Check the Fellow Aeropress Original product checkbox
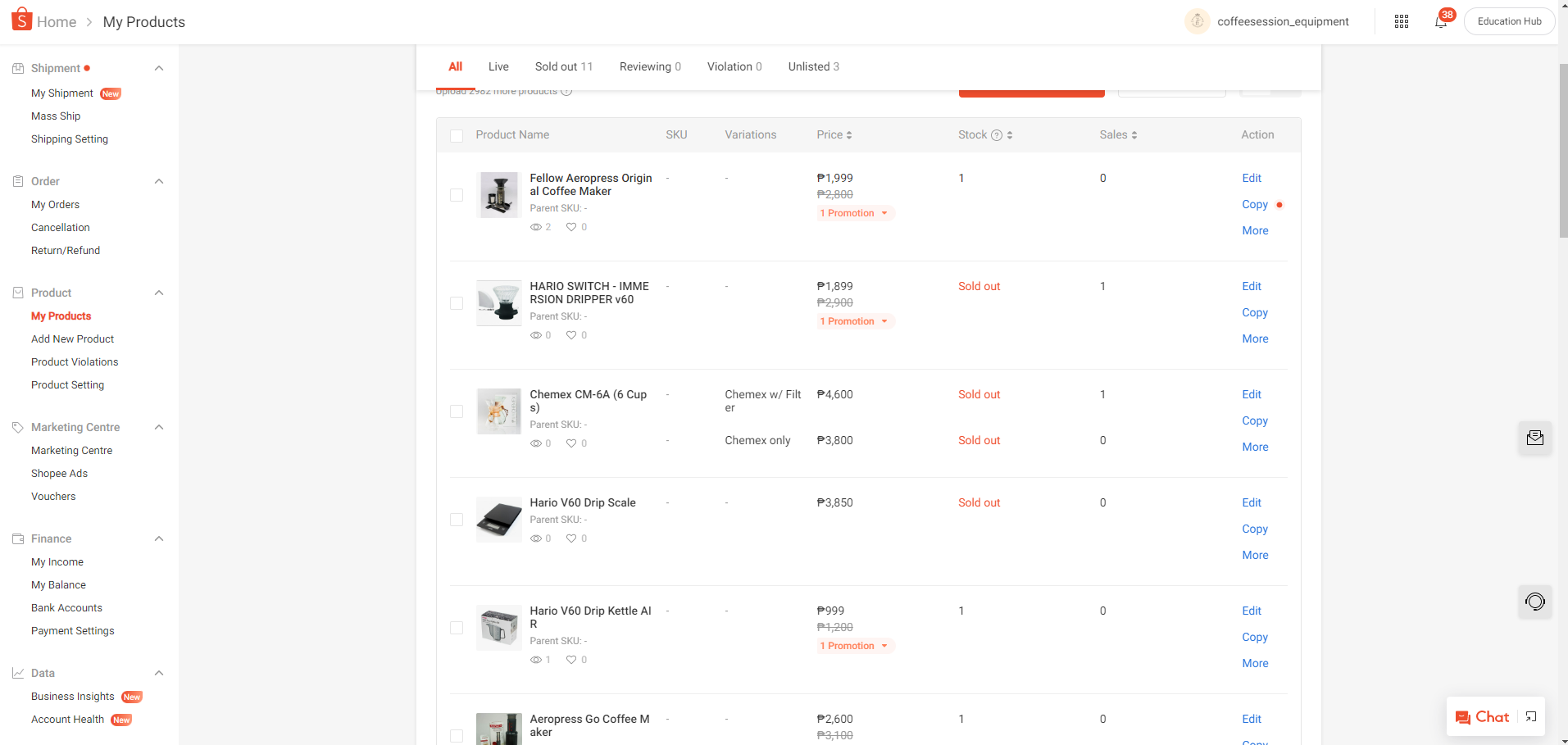This screenshot has height=745, width=1568. tap(457, 195)
